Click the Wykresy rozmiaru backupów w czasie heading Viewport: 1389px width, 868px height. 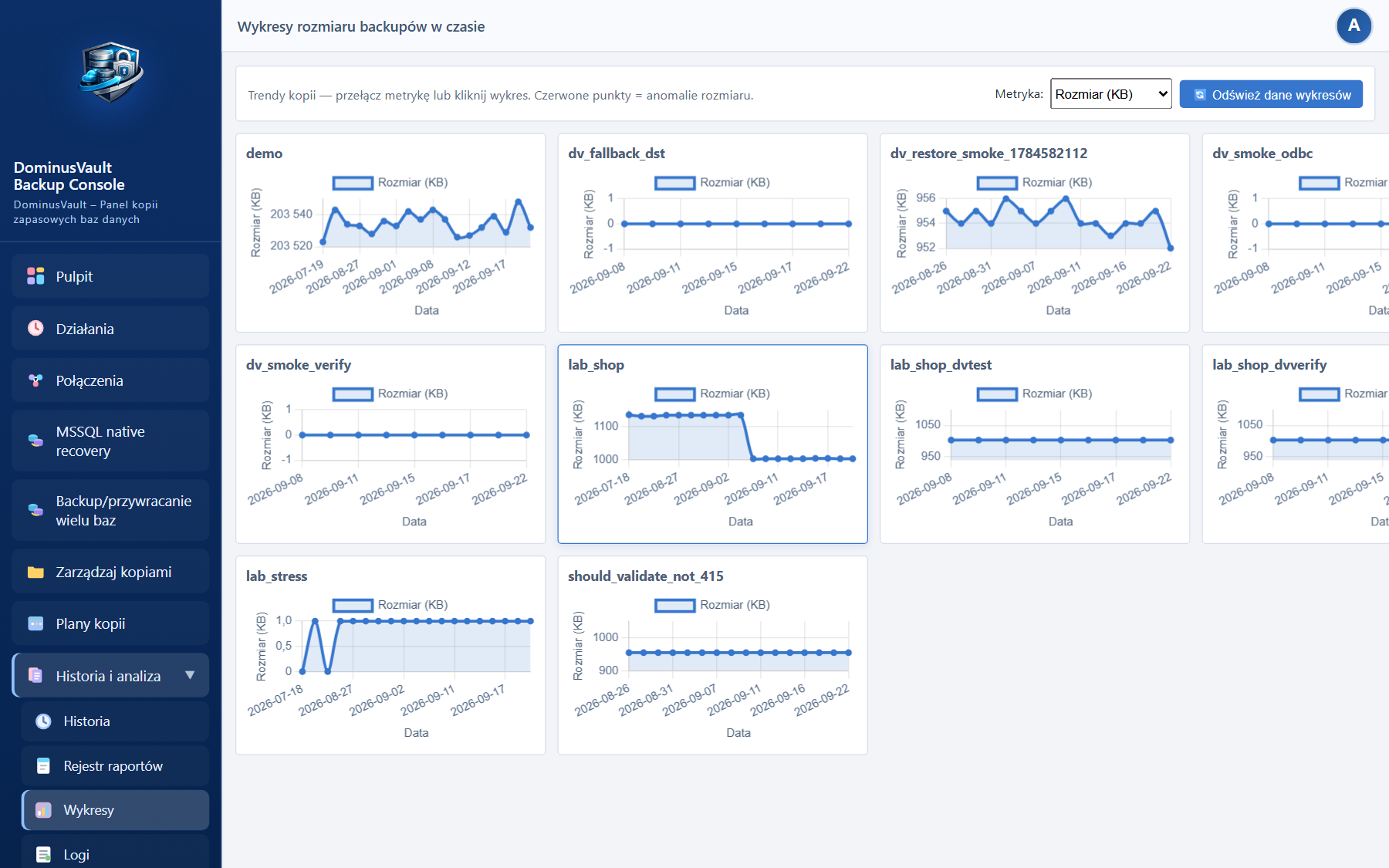tap(361, 26)
